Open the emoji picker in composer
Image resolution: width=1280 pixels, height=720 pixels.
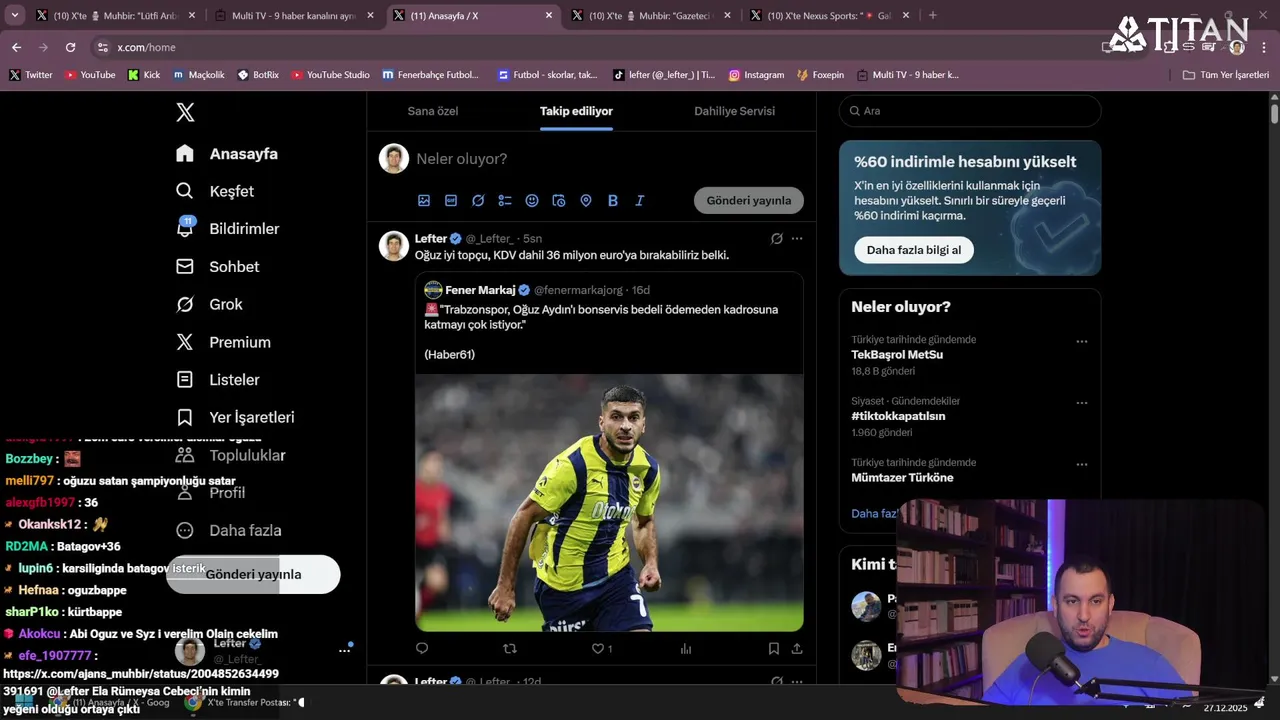532,201
